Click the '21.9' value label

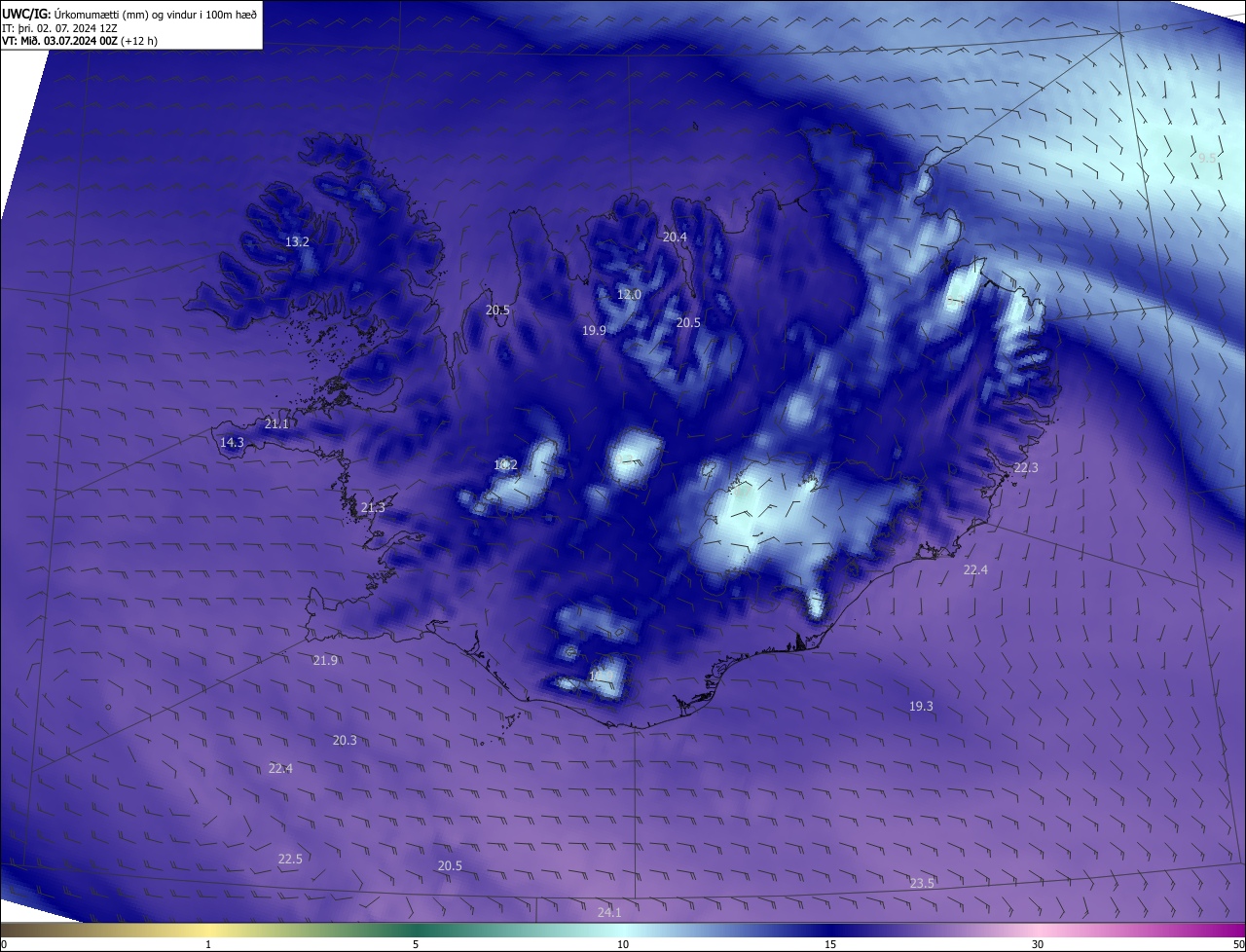click(325, 660)
